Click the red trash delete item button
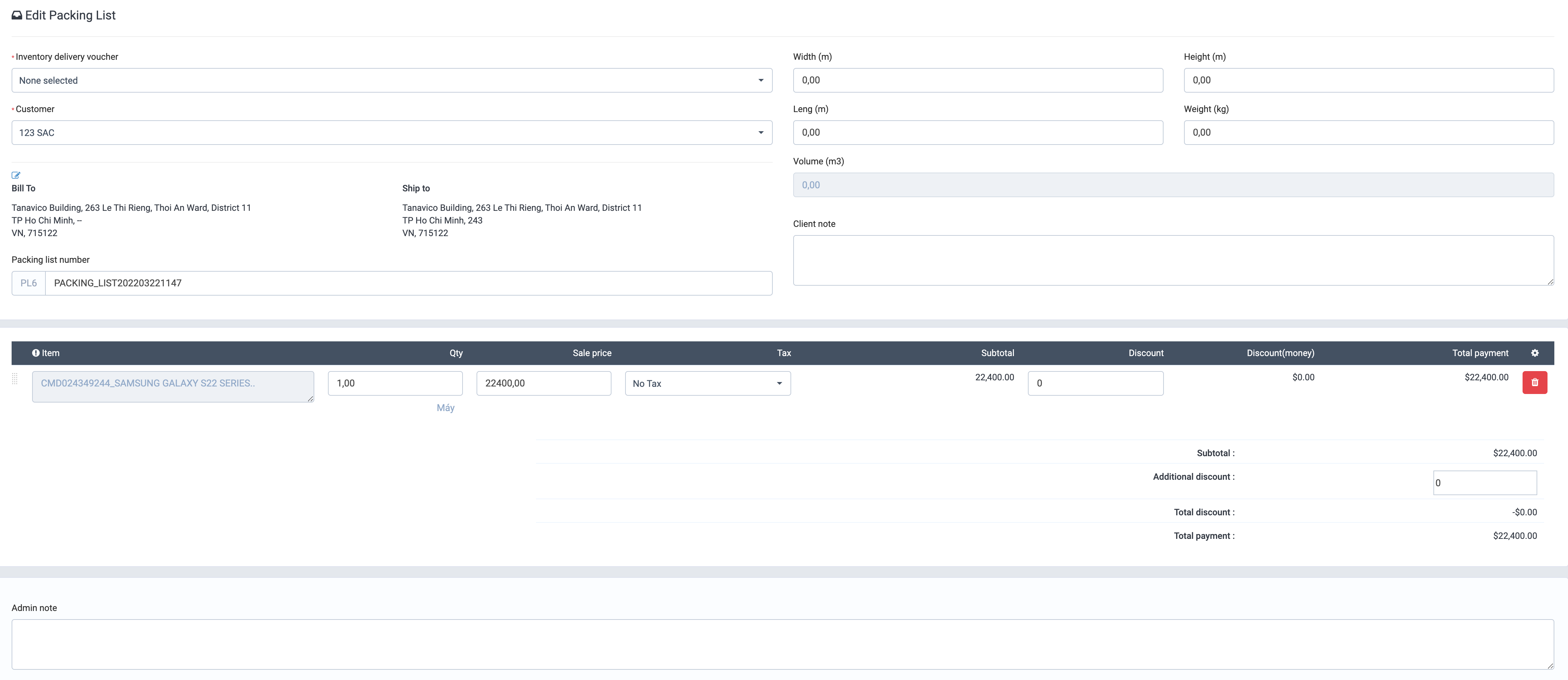Screen dimensions: 1568x680 (x=1535, y=383)
